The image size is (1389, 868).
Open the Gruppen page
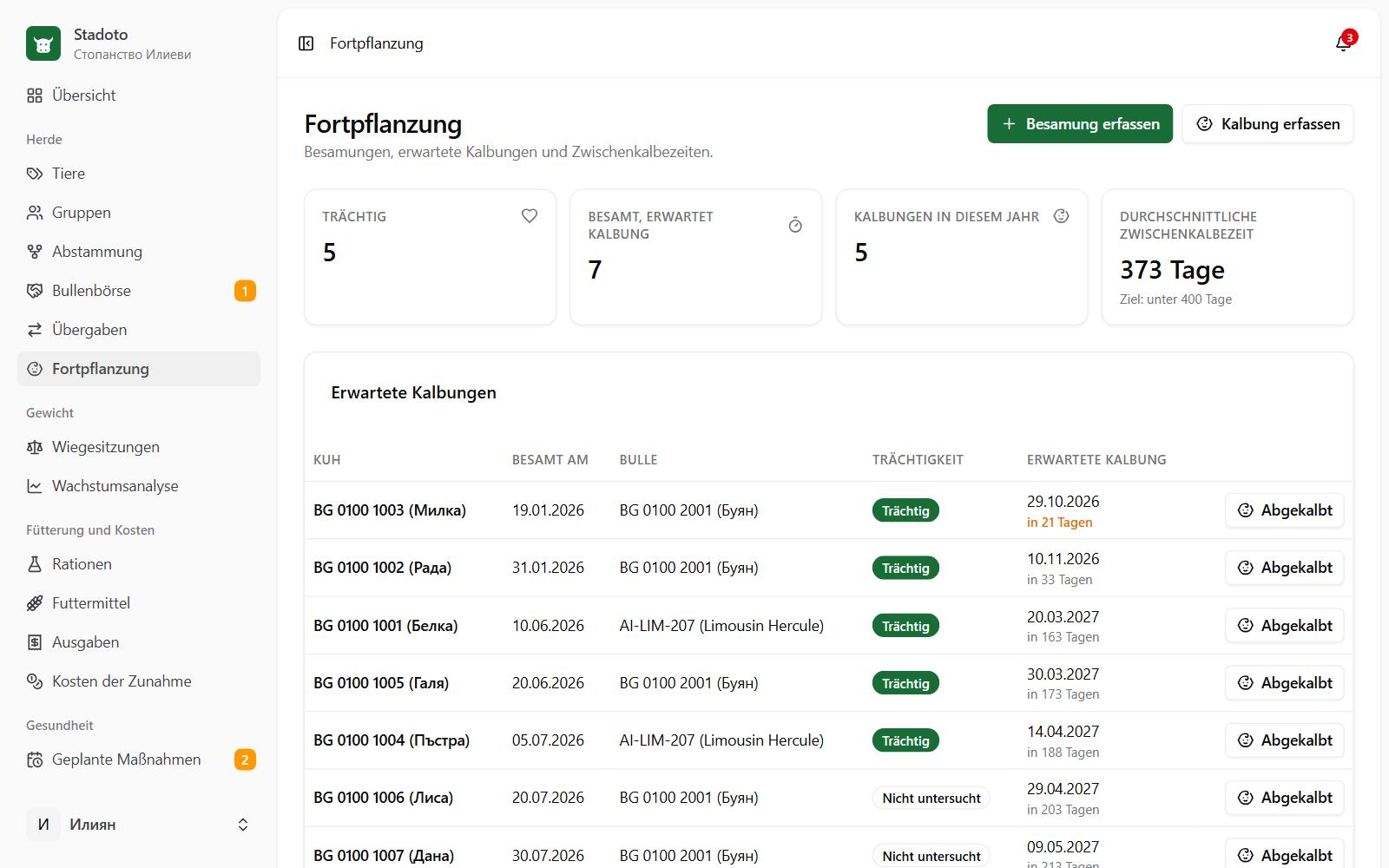tap(139, 213)
